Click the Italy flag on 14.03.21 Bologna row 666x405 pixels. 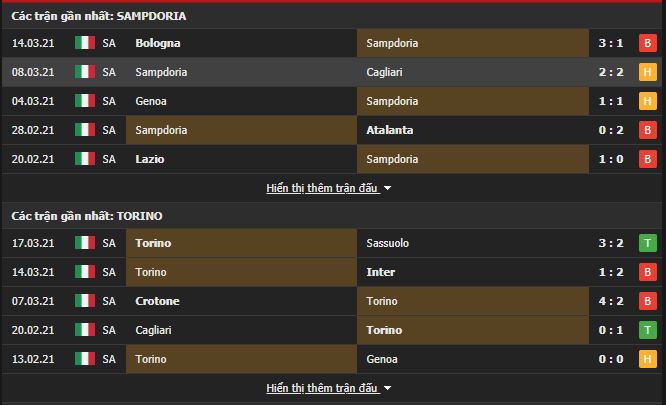[x=85, y=43]
